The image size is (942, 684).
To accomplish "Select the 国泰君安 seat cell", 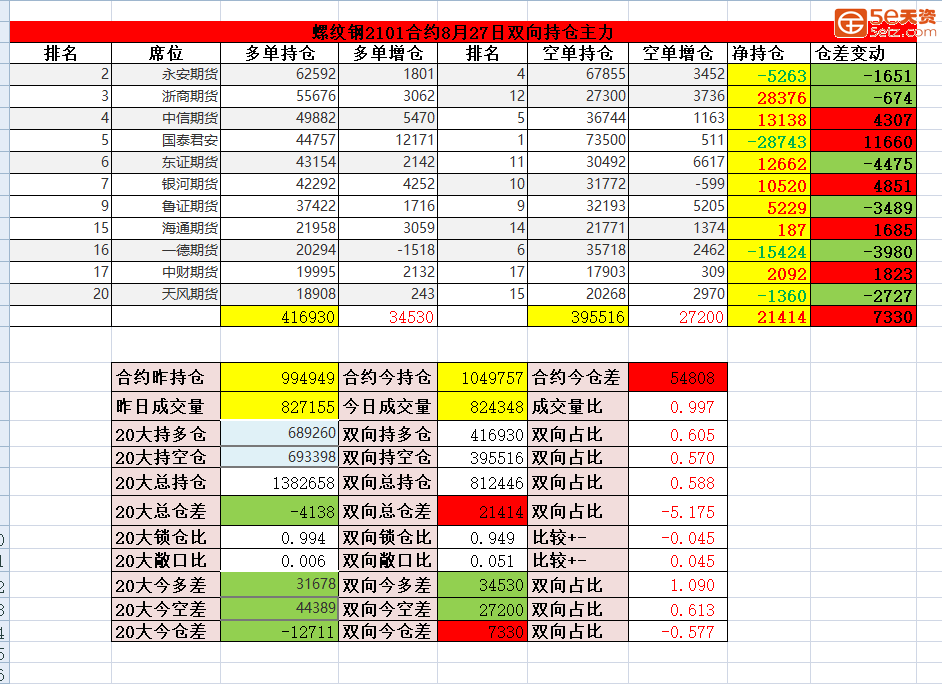I will click(166, 141).
